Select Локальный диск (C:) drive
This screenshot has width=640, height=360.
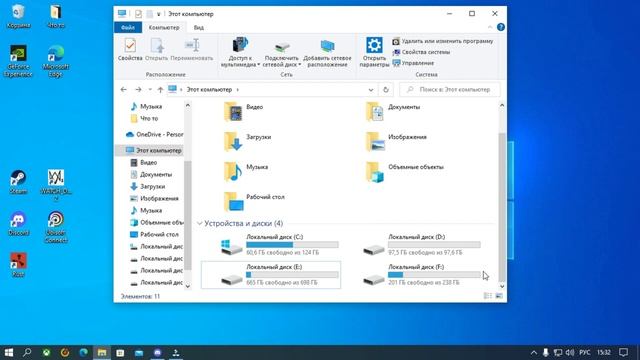tap(271, 244)
